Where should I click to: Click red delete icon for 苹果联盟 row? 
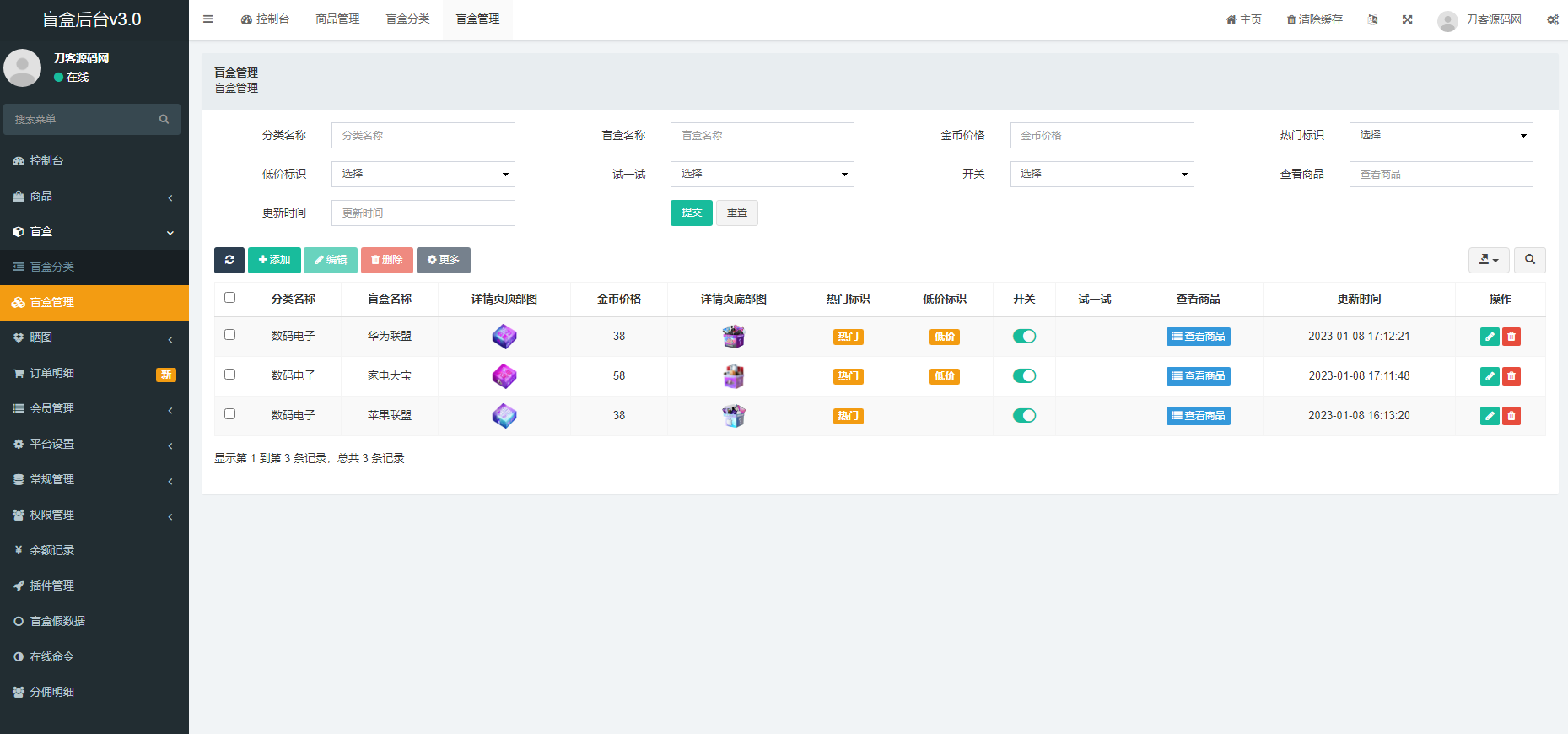(x=1511, y=416)
